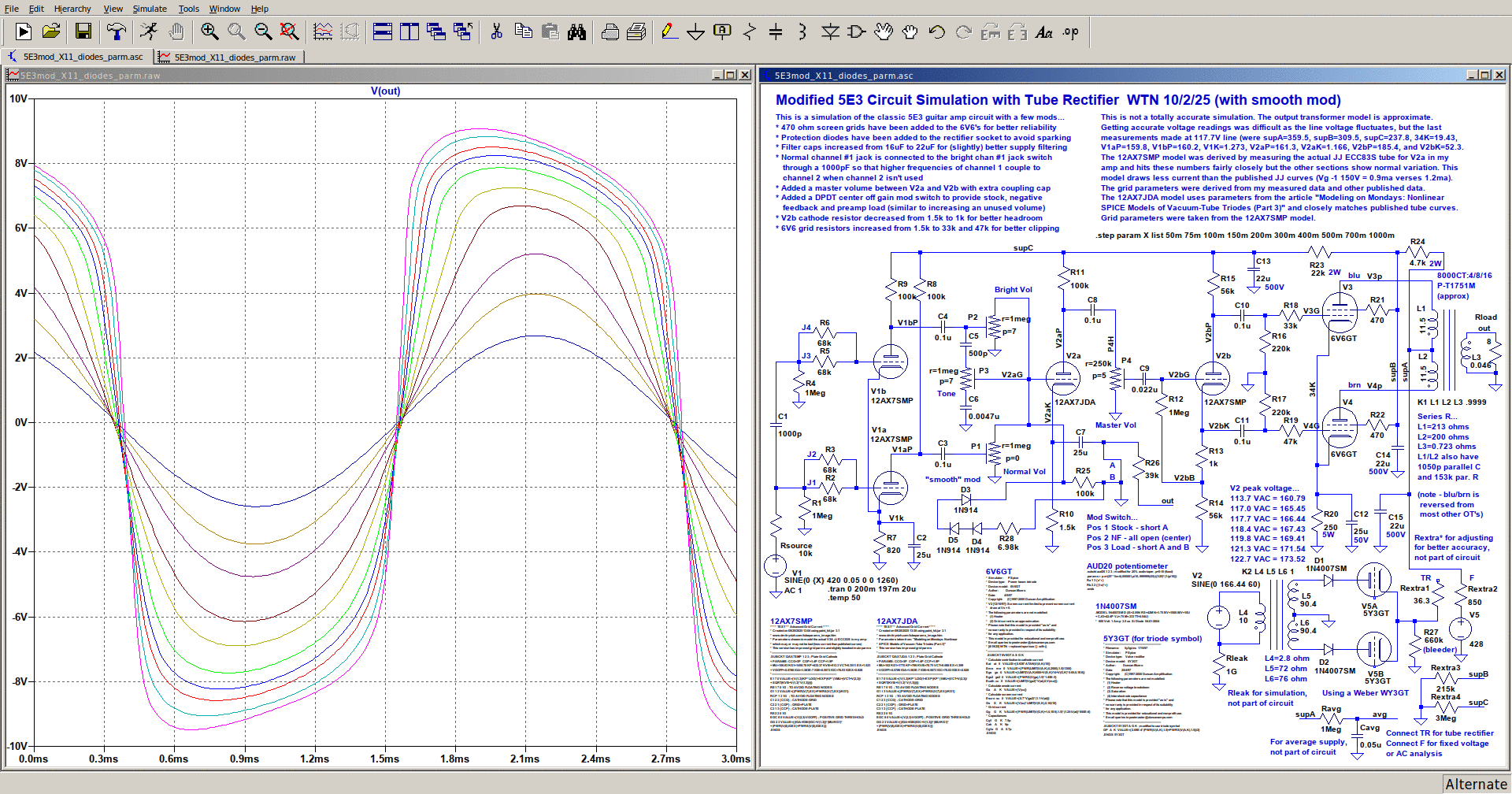The image size is (1512, 794).
Task: Pick the diode component tool
Action: coord(830,32)
